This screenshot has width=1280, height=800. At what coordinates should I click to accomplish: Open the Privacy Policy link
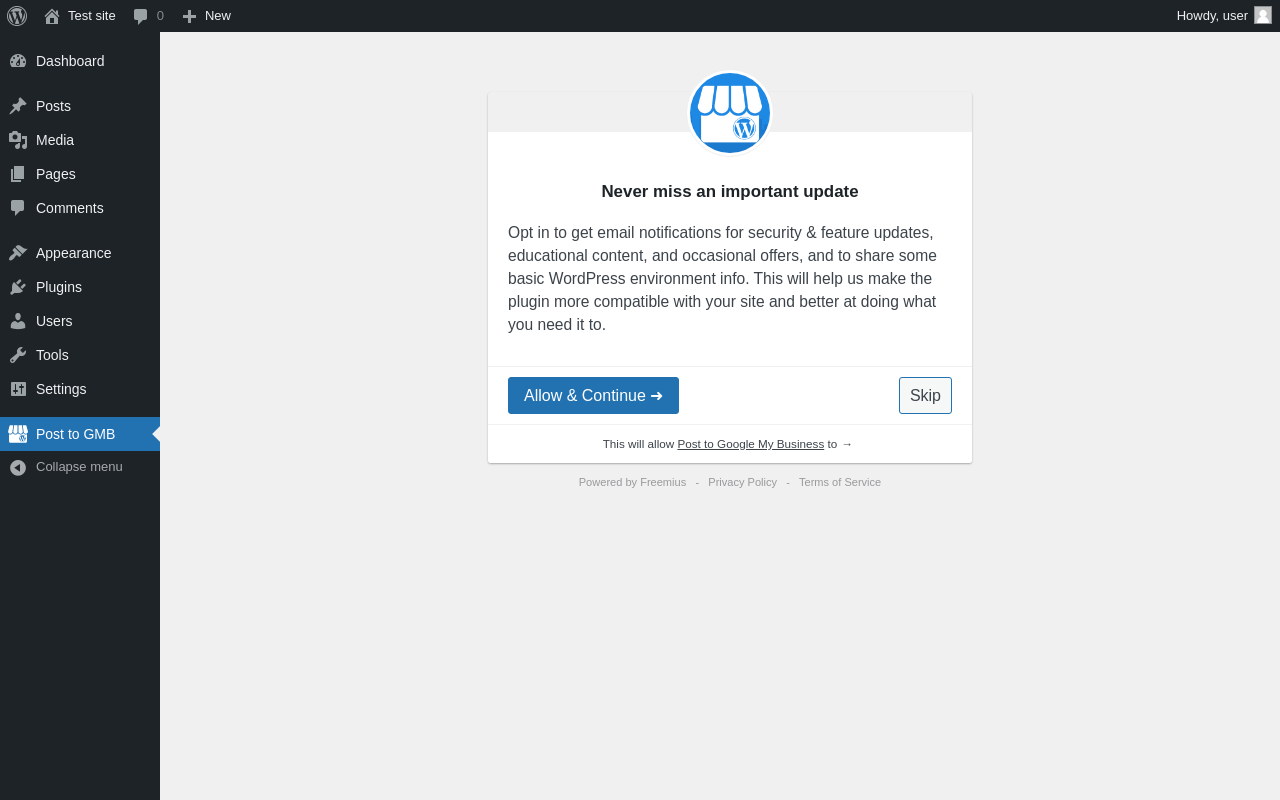742,482
